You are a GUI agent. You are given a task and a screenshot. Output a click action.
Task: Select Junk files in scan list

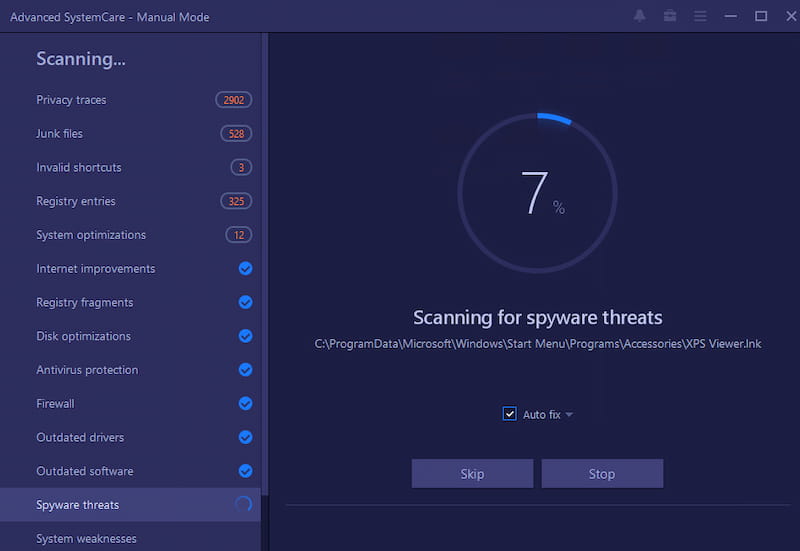point(130,134)
